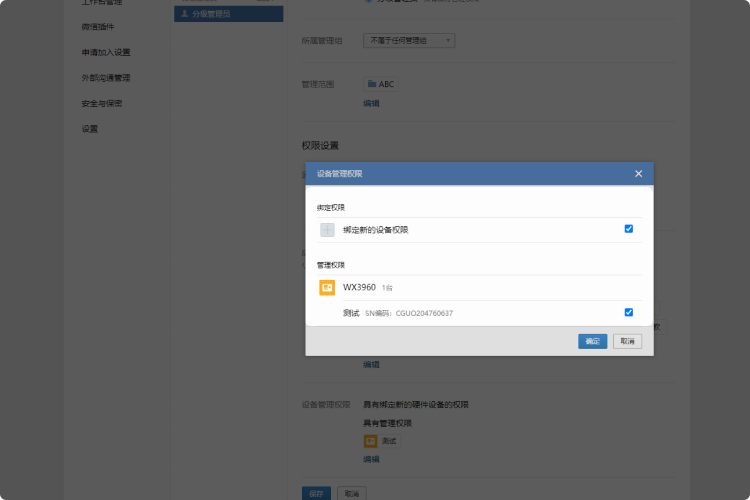This screenshot has height=500, width=750.
Task: Click the 测试 device tag icon at bottom
Action: pos(370,441)
